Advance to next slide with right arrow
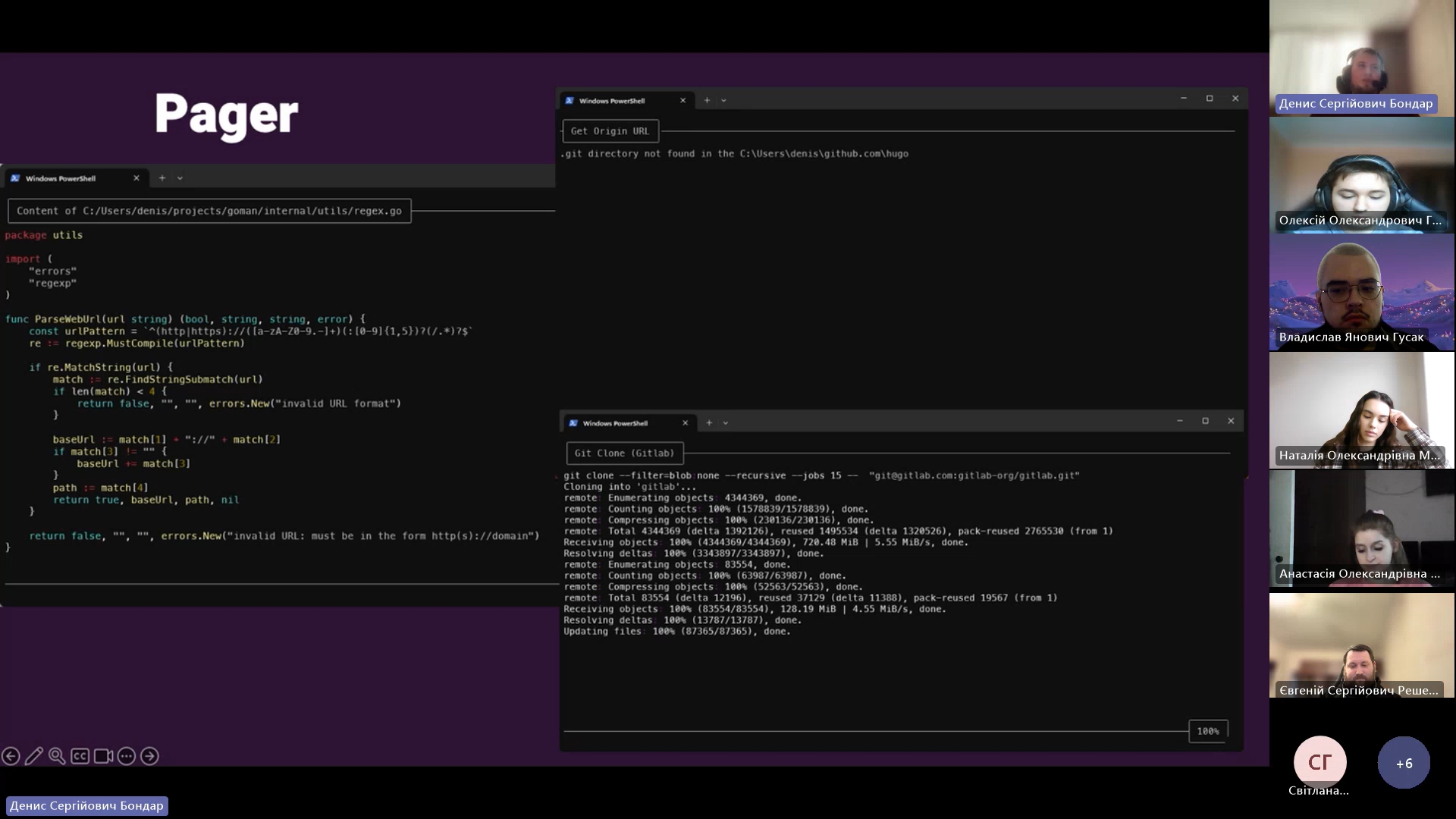This screenshot has height=819, width=1456. tap(149, 756)
